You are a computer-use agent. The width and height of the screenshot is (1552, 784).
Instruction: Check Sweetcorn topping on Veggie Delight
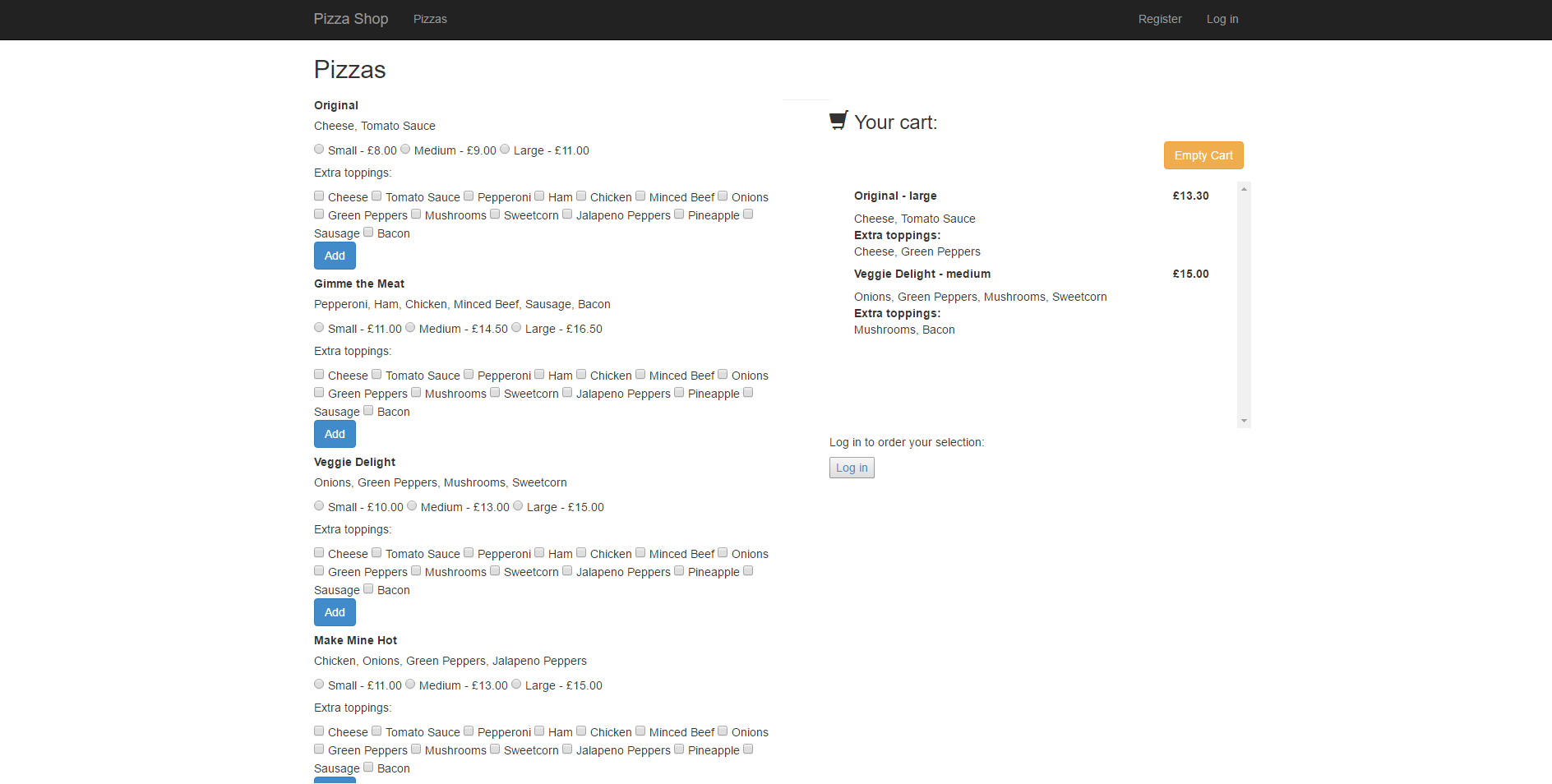tap(495, 571)
